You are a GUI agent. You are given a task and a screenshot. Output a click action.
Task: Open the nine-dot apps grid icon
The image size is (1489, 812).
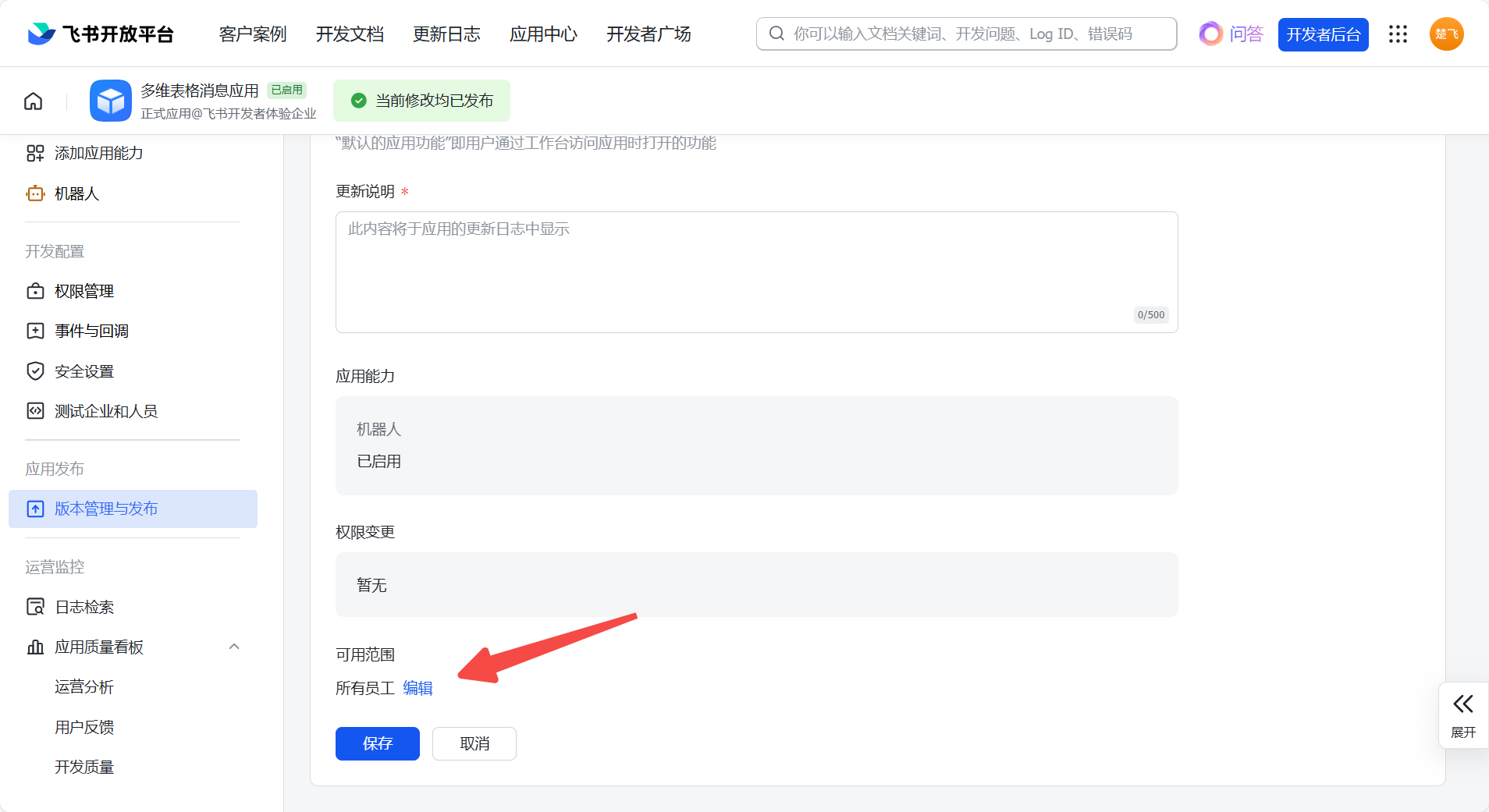[1398, 34]
